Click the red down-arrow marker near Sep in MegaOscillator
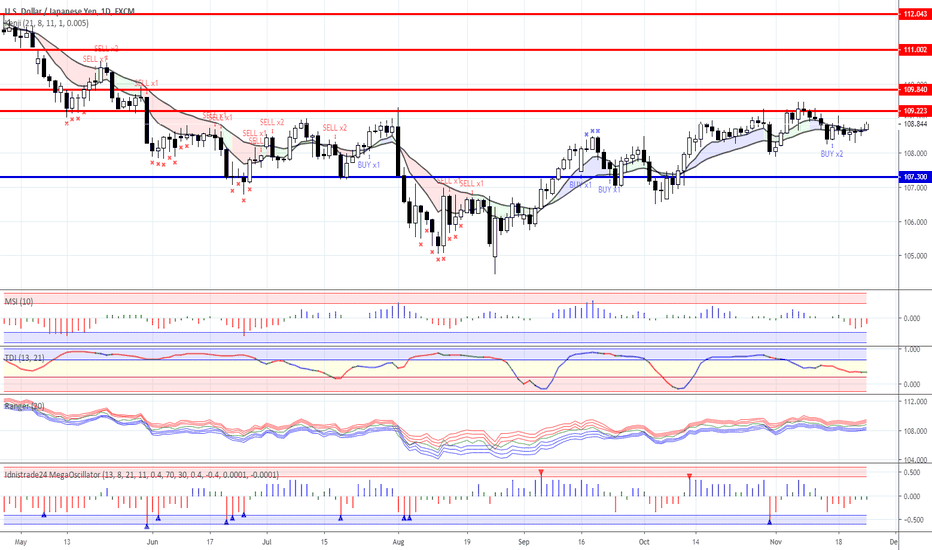The height and width of the screenshot is (550, 932). (541, 472)
